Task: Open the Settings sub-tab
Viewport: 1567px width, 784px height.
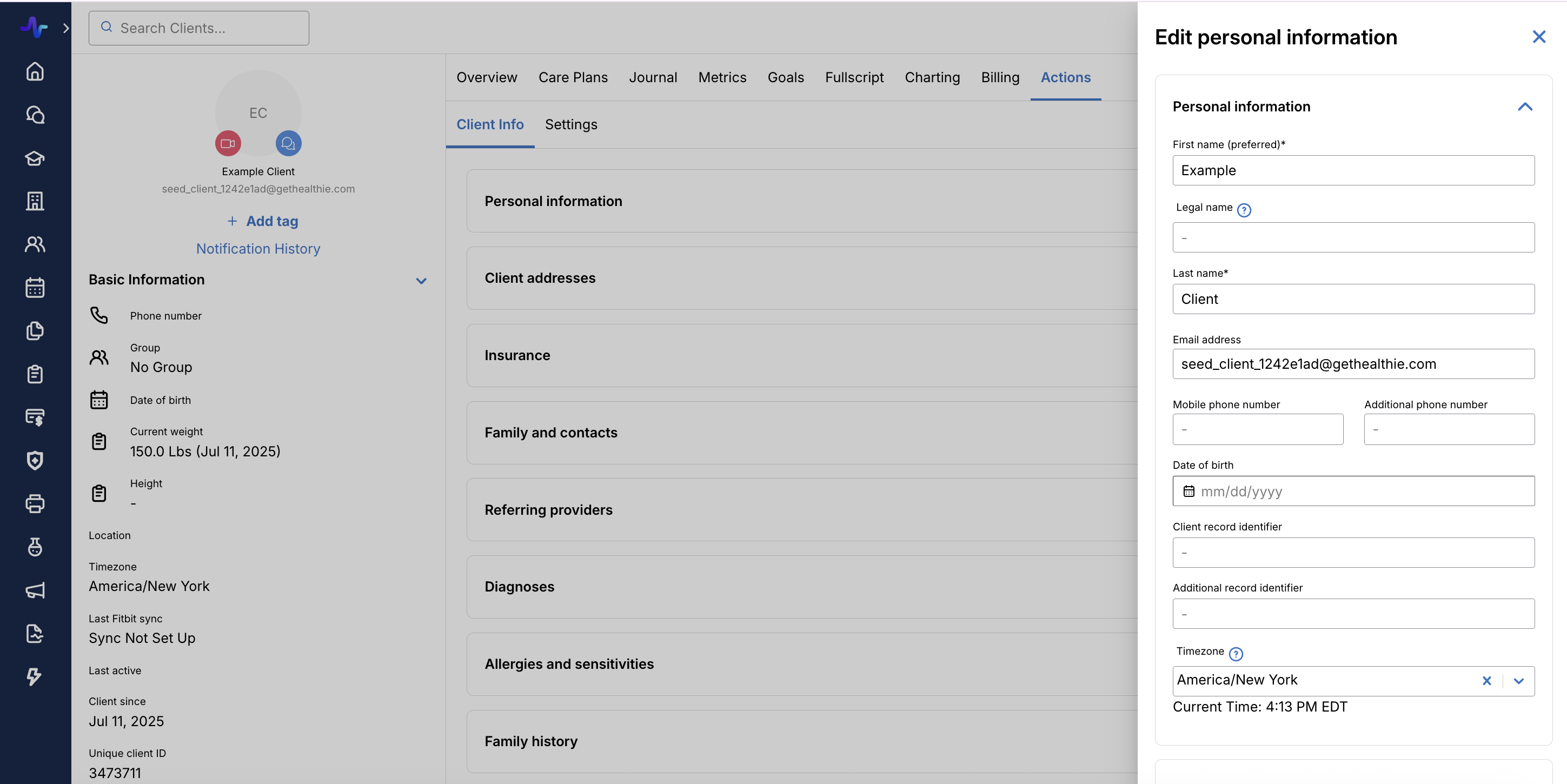Action: pos(570,124)
